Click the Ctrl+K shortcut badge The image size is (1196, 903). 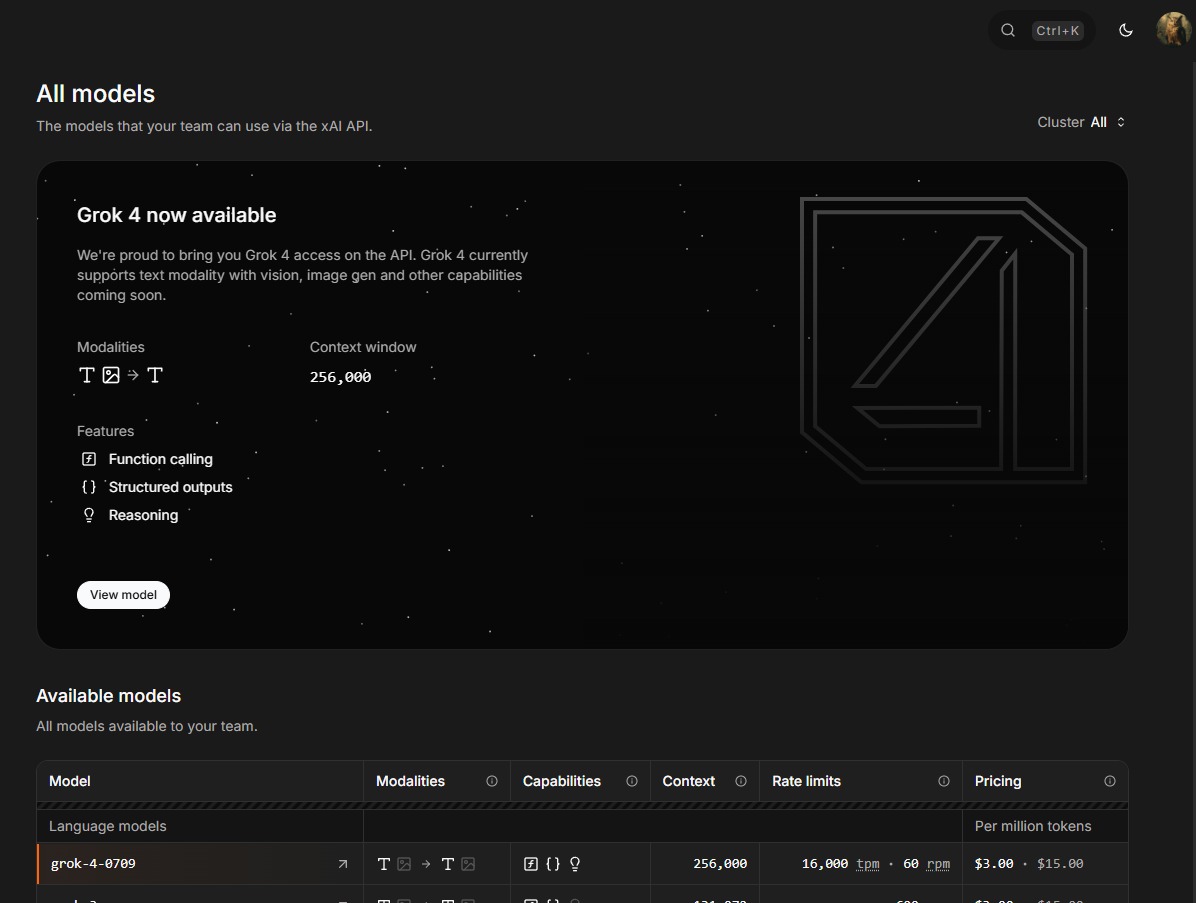click(1057, 31)
